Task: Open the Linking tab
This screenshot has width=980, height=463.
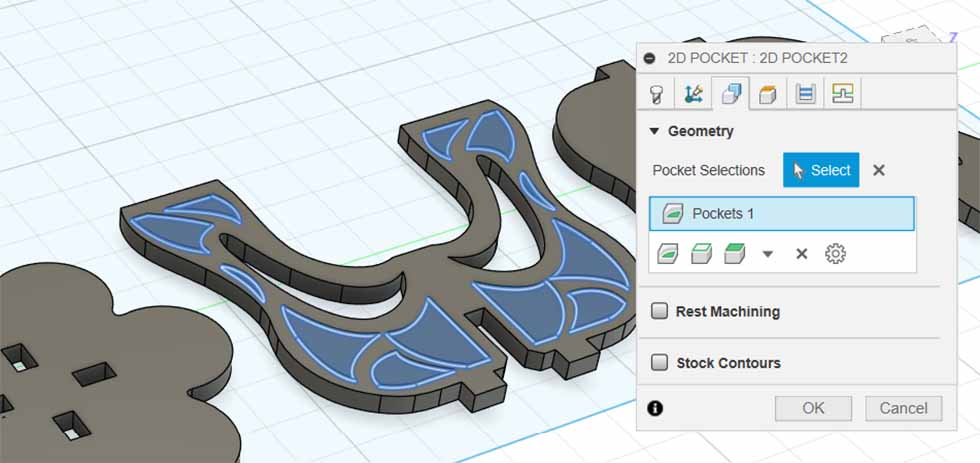Action: 842,94
